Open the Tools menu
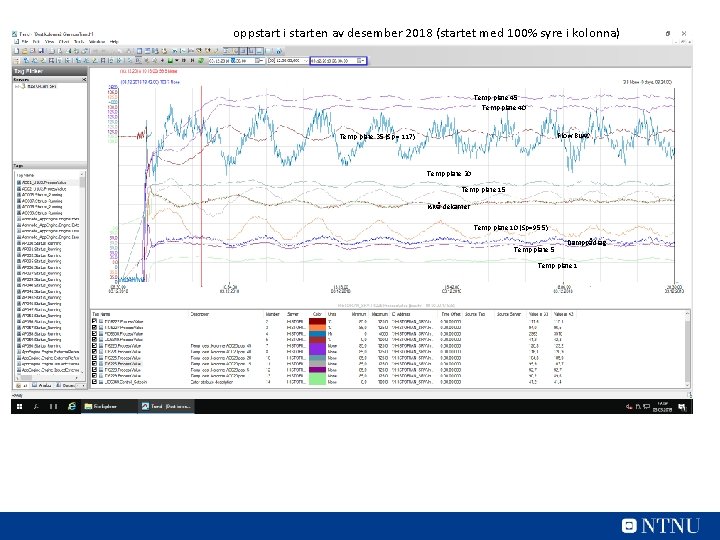Image resolution: width=720 pixels, height=540 pixels. coord(79,41)
